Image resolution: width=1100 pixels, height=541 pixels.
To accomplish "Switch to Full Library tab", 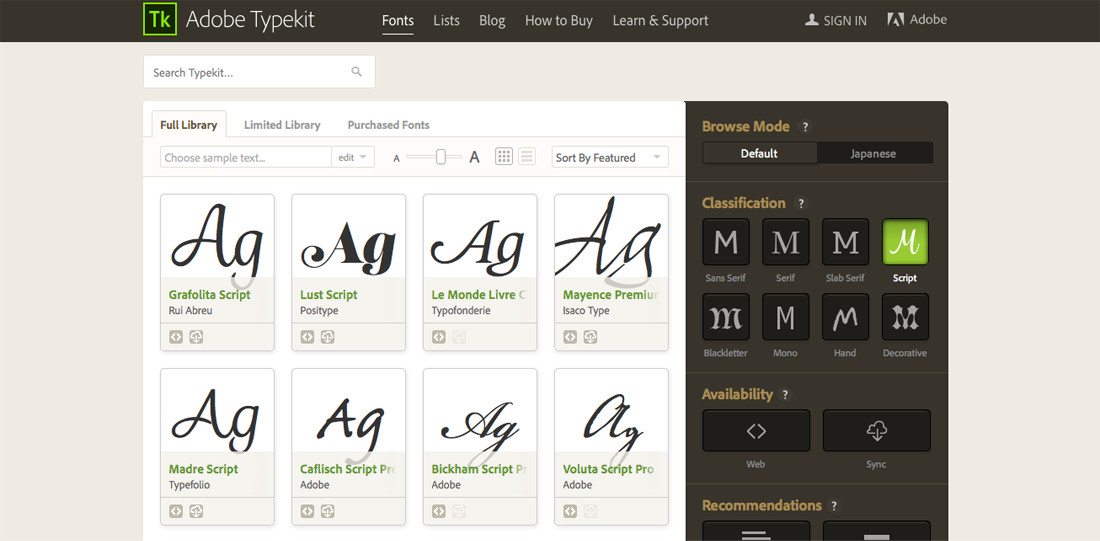I will coord(189,124).
